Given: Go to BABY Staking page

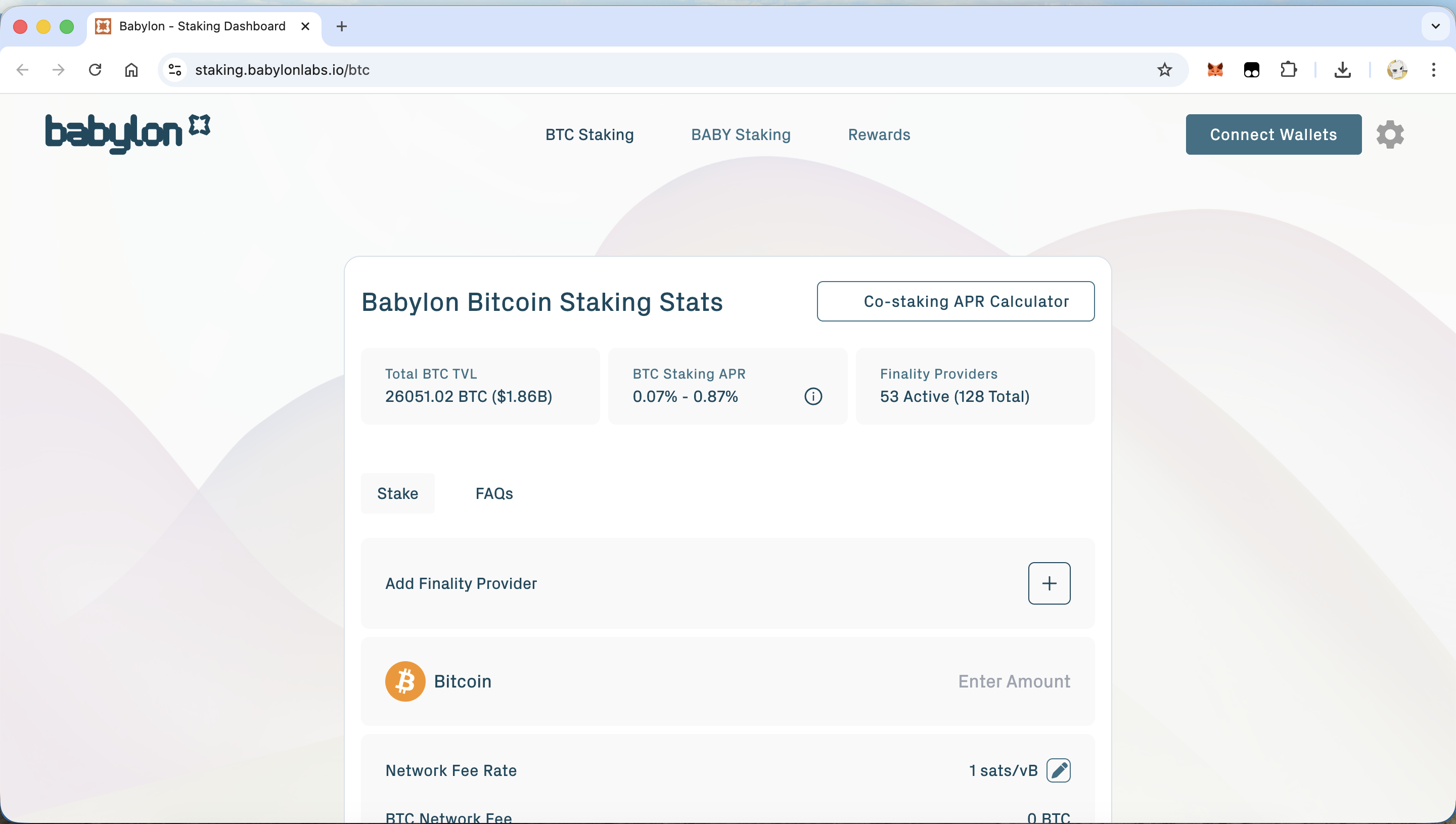Looking at the screenshot, I should tap(740, 134).
